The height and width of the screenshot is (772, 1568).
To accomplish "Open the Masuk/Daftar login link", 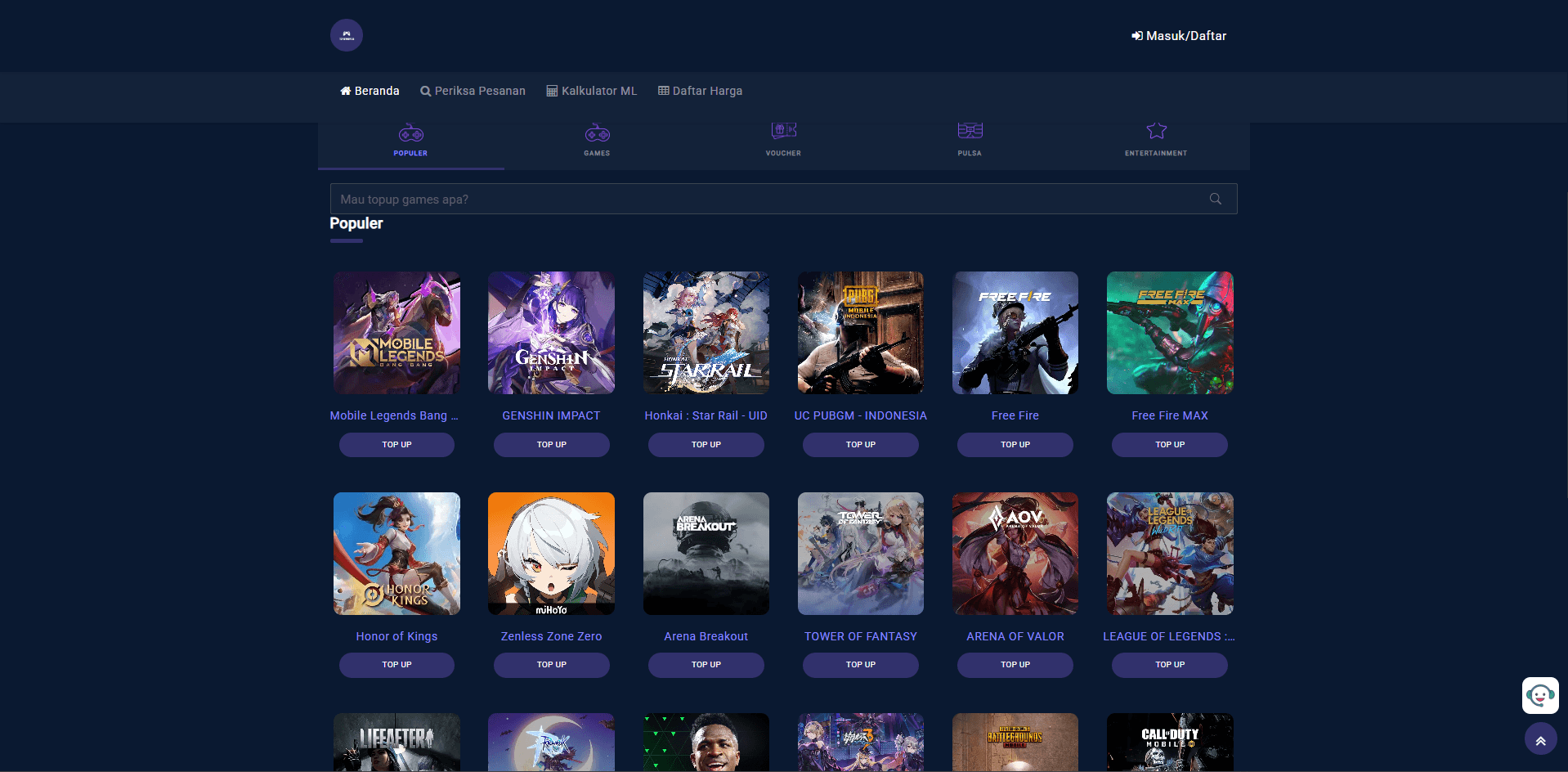I will (1179, 36).
